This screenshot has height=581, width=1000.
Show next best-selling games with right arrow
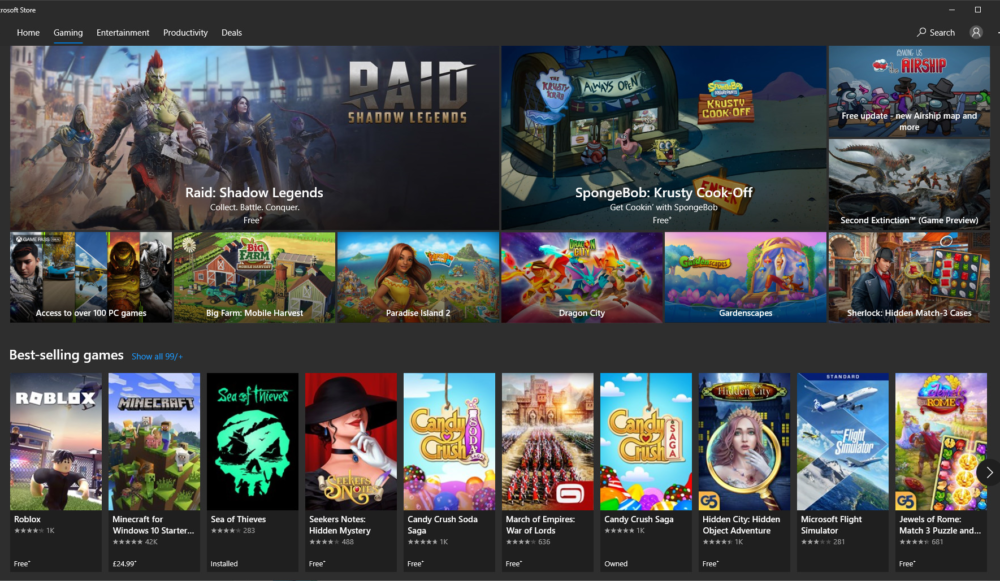(989, 473)
